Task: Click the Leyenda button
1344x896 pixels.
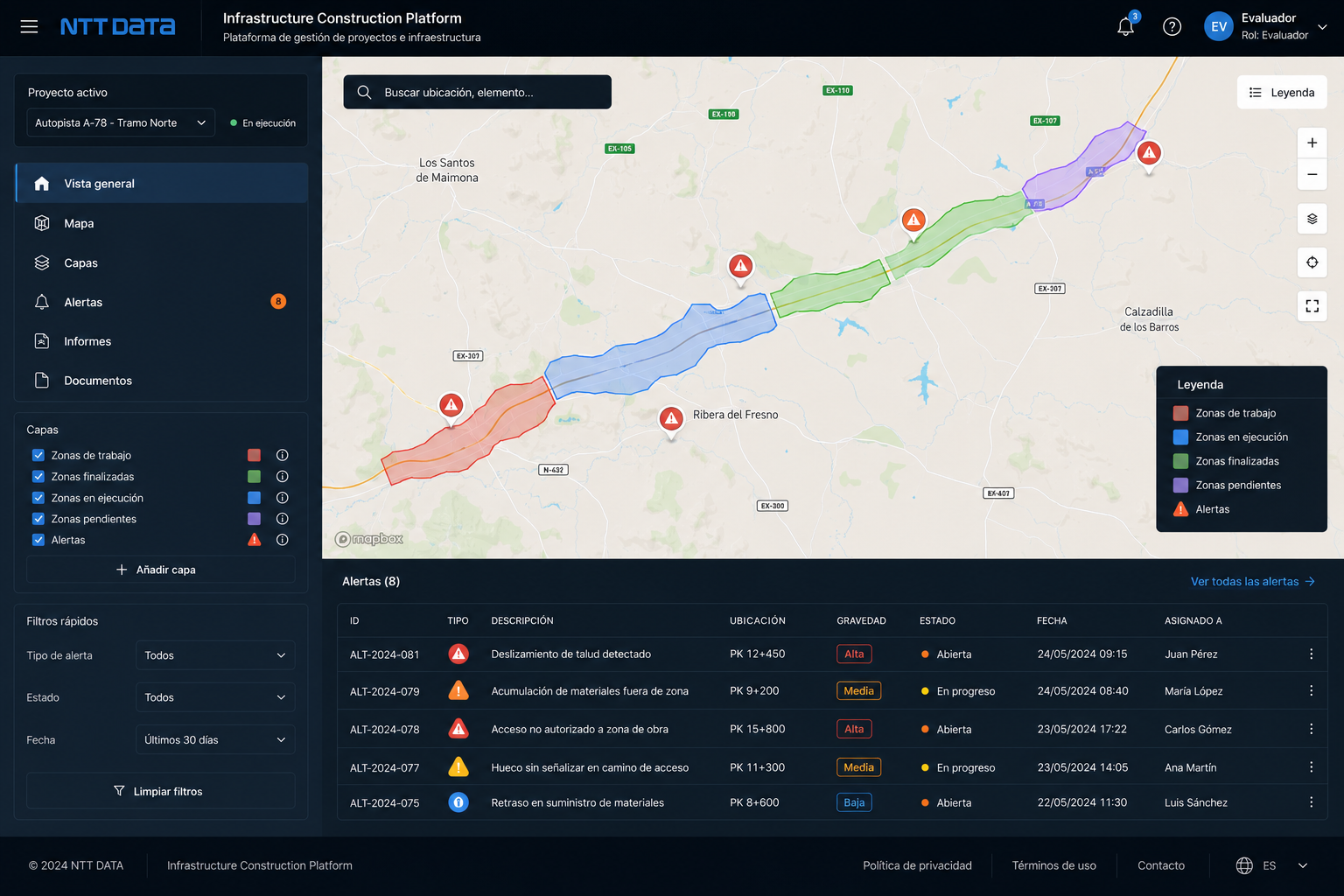Action: (1282, 93)
